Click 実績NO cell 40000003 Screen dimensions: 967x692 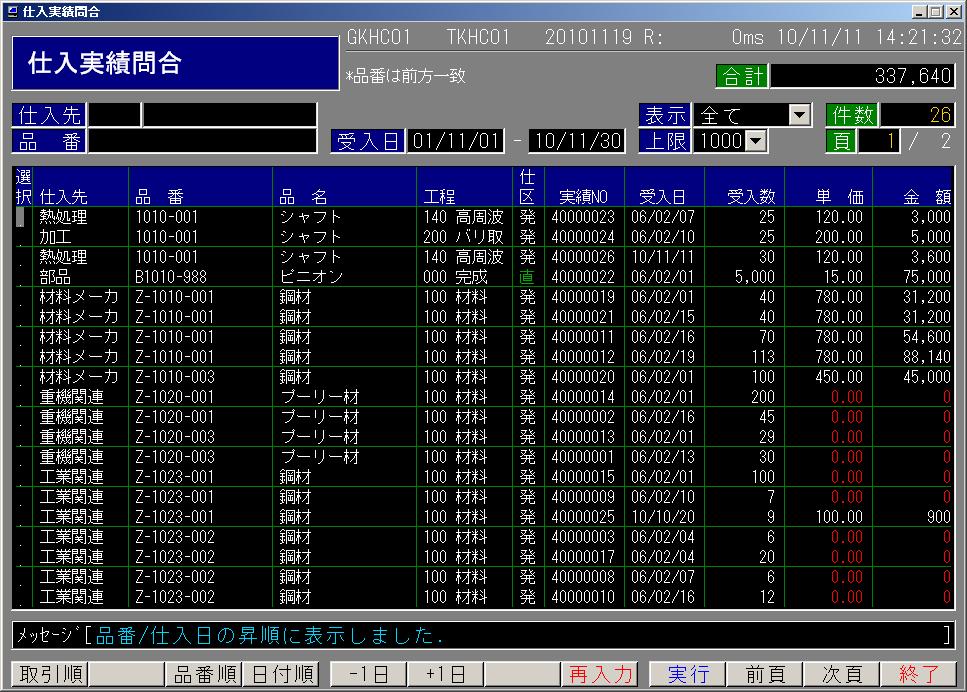[x=583, y=537]
